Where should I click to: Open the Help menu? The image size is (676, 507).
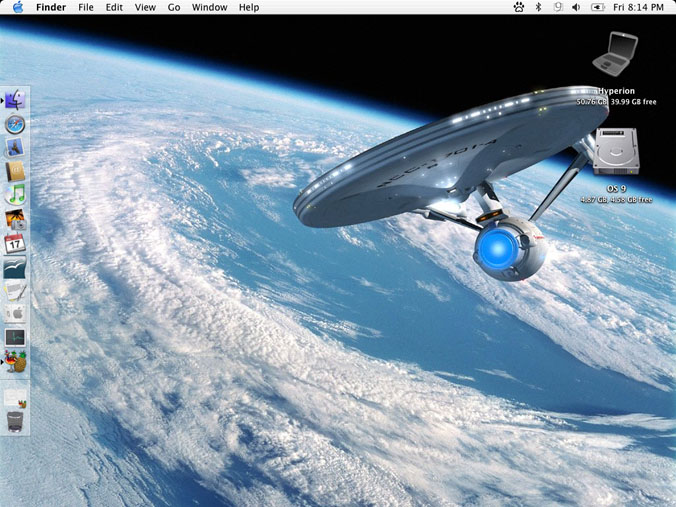click(x=249, y=7)
